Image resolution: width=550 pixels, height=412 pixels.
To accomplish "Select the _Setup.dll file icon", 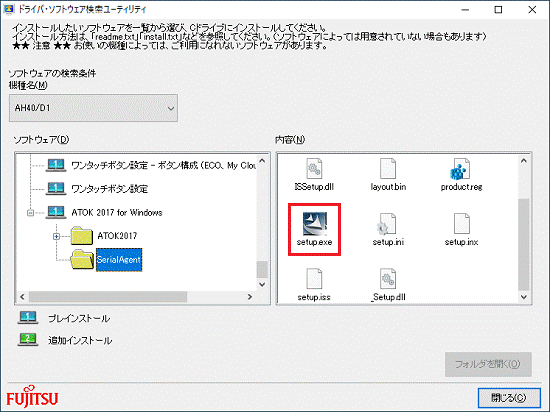I will coord(388,279).
